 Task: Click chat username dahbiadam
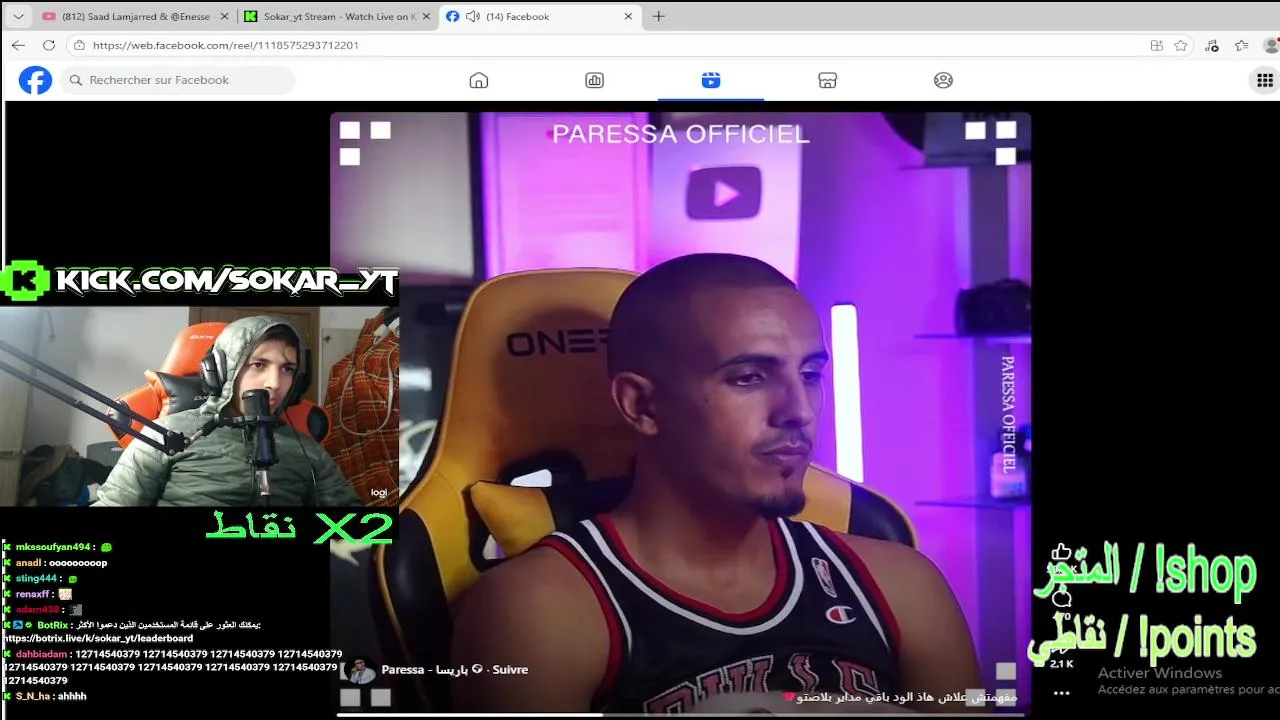tap(41, 654)
